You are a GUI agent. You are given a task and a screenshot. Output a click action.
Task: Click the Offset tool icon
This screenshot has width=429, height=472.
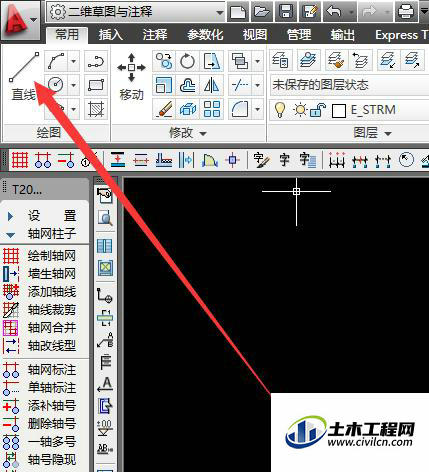point(187,85)
